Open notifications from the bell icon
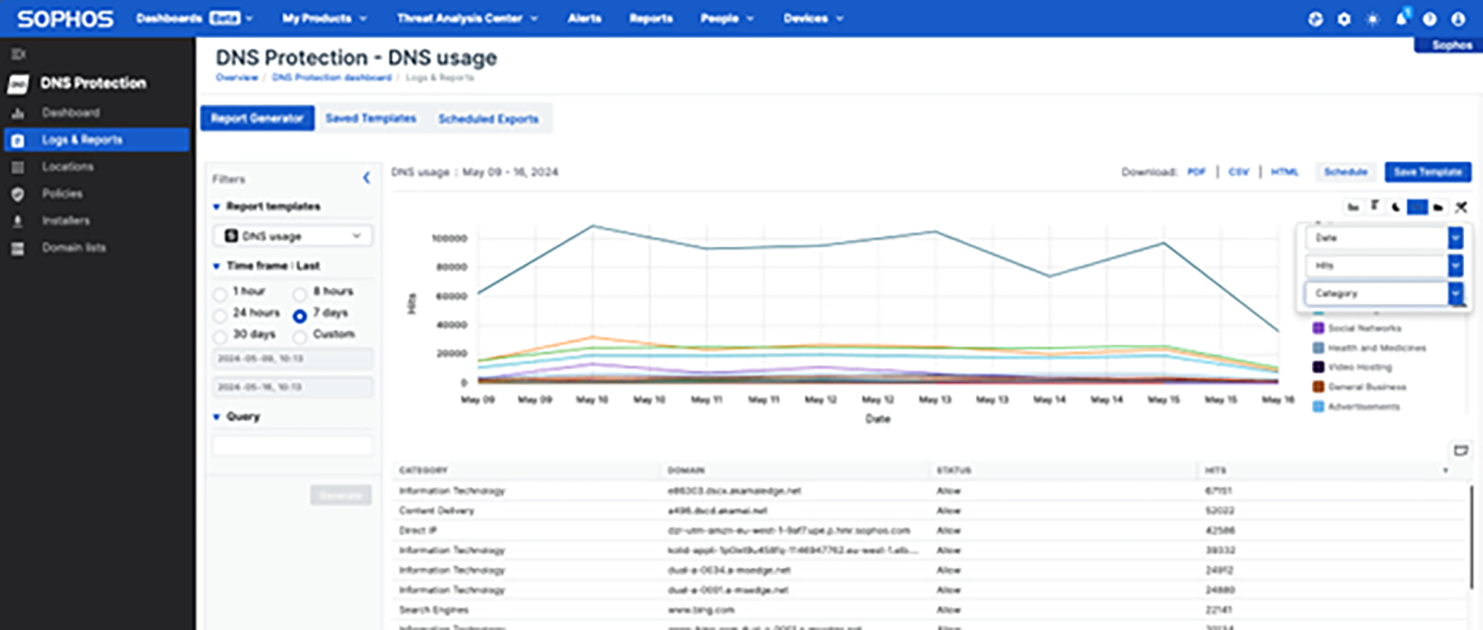The height and width of the screenshot is (630, 1483). [1401, 17]
